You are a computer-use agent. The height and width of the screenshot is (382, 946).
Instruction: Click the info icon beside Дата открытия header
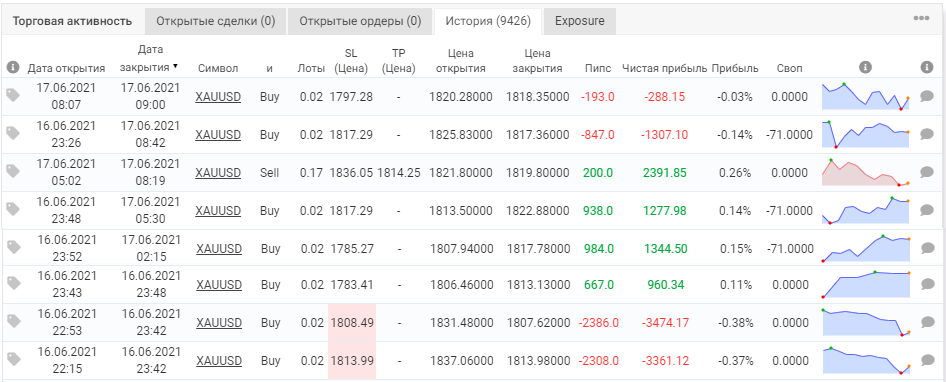point(13,68)
